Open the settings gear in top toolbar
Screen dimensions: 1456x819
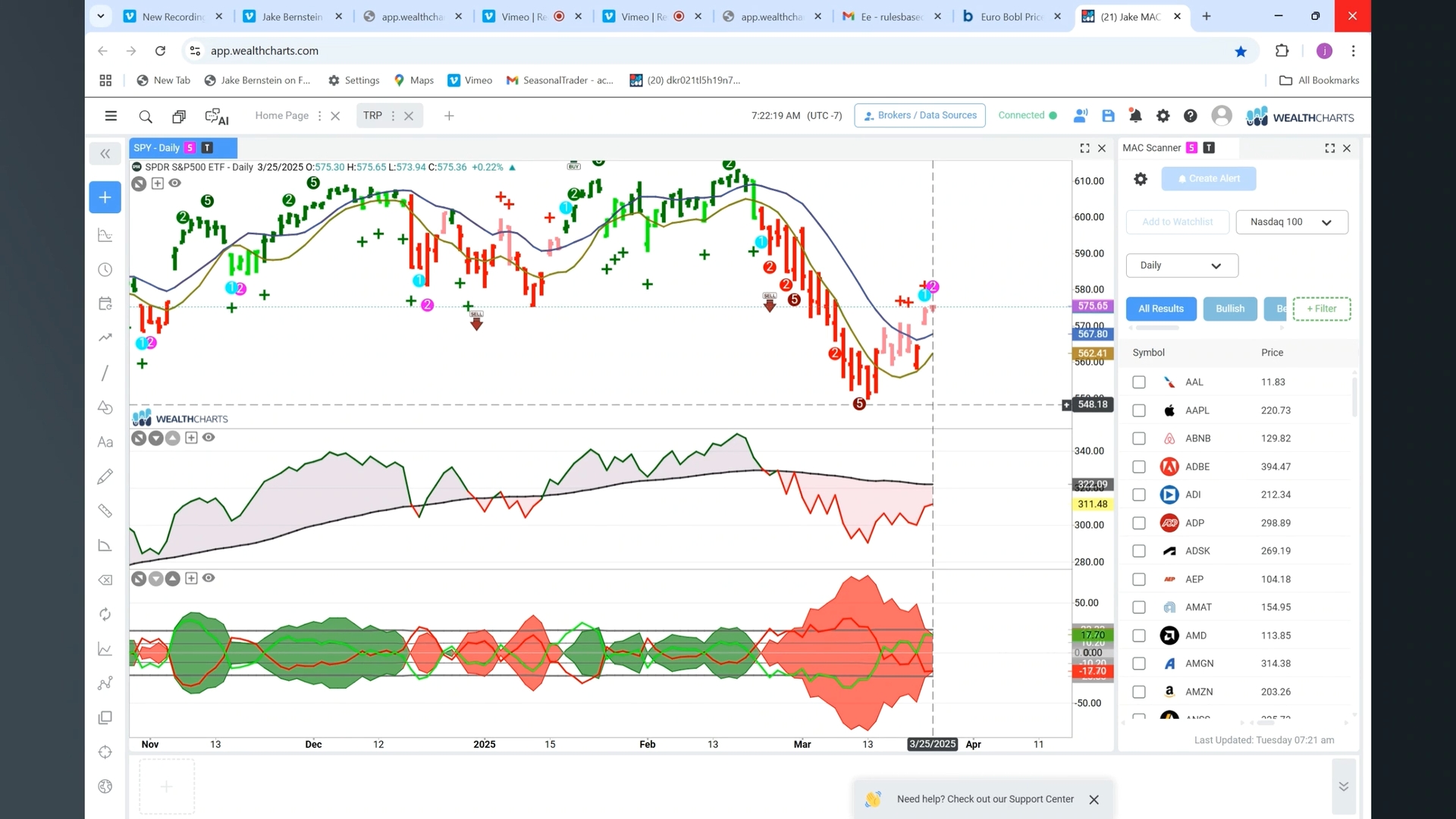(1163, 116)
